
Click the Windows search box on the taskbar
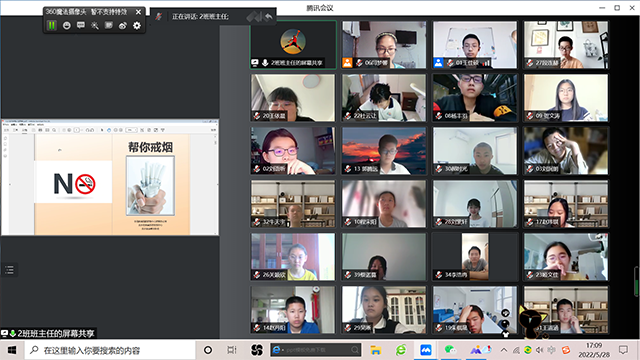(110, 350)
